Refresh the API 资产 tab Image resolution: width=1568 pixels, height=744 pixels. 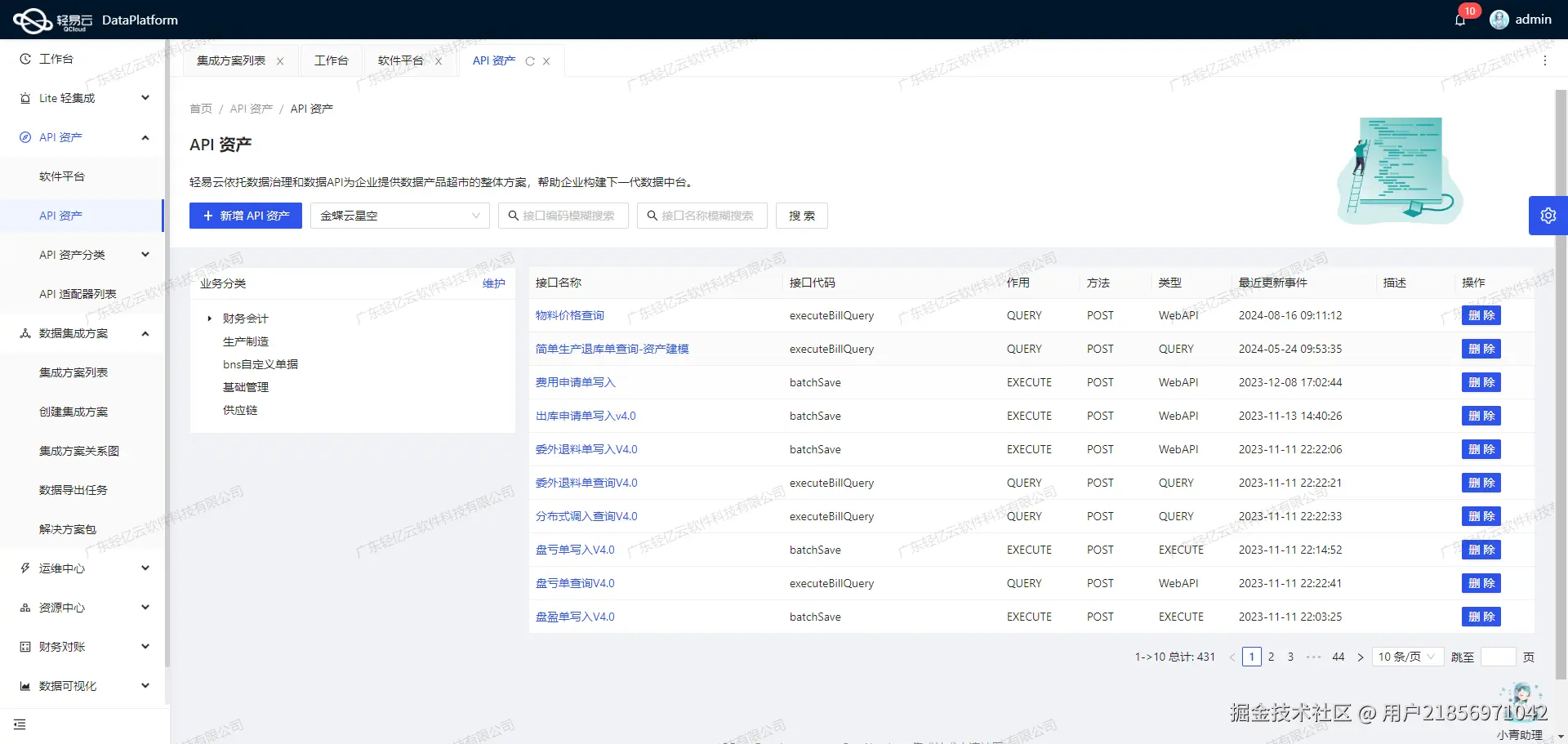[x=530, y=60]
